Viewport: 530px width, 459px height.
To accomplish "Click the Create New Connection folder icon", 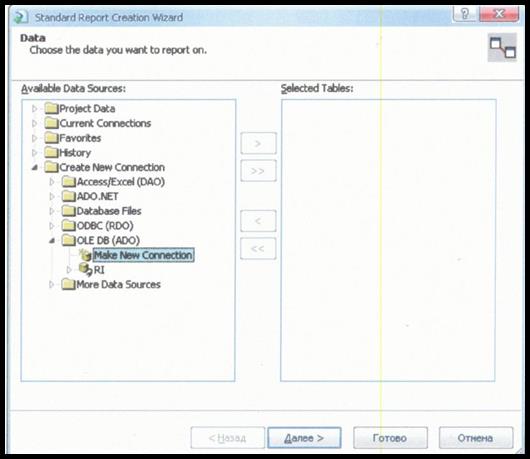I will tap(51, 167).
